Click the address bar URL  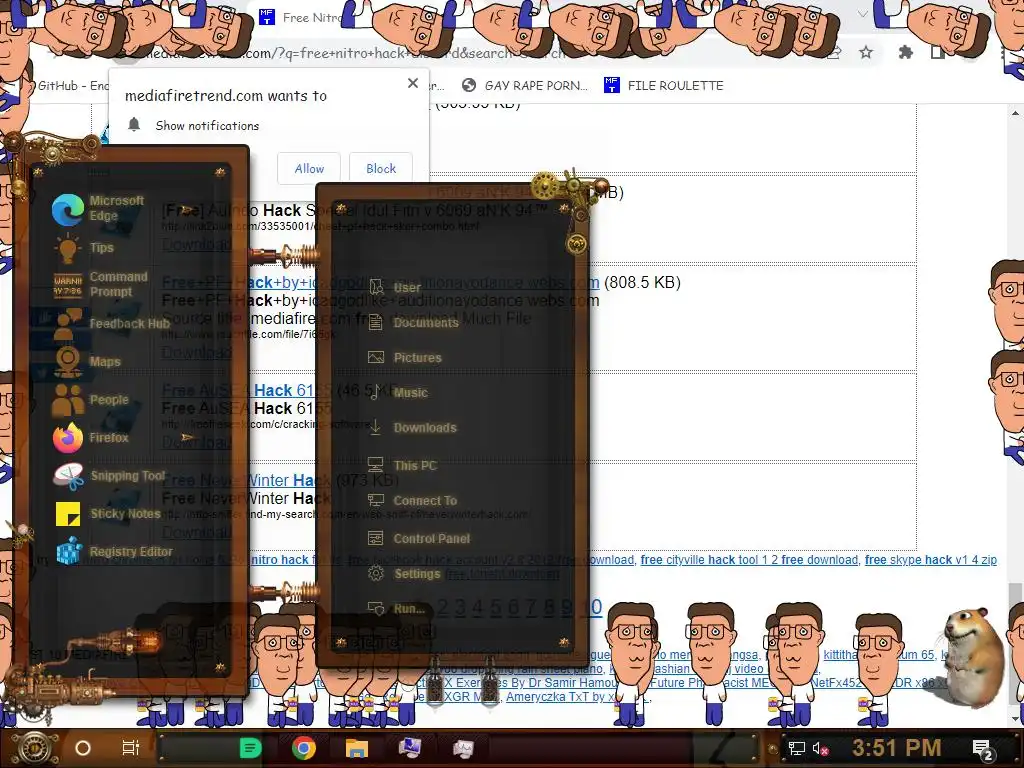[353, 53]
